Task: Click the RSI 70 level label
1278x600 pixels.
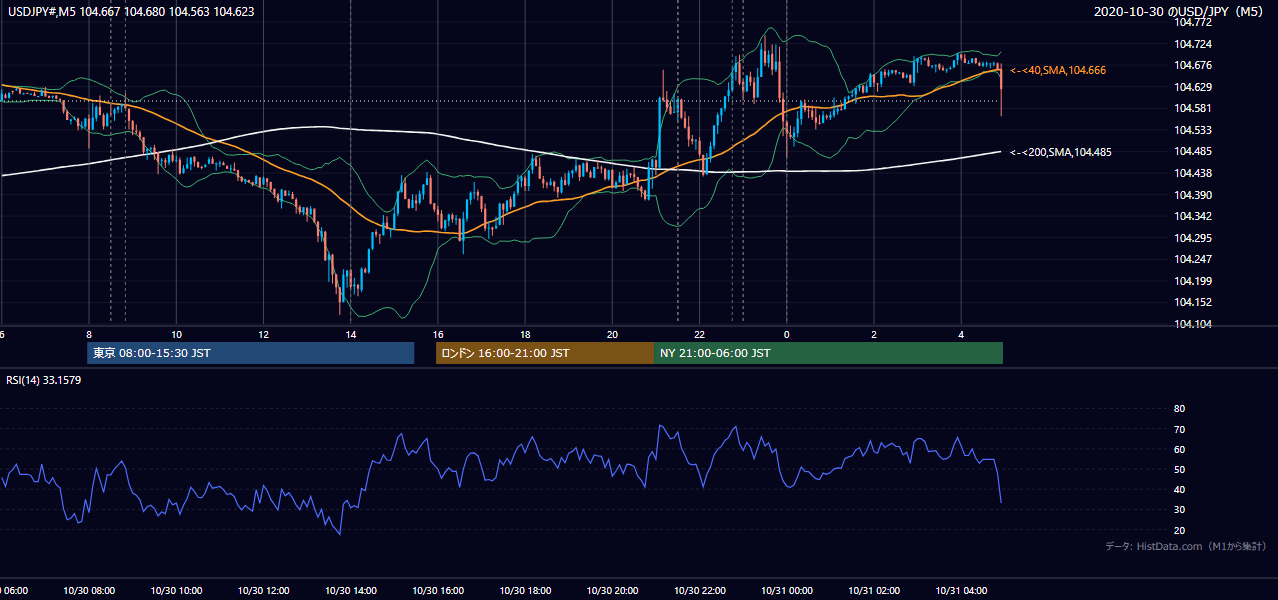Action: [1179, 429]
